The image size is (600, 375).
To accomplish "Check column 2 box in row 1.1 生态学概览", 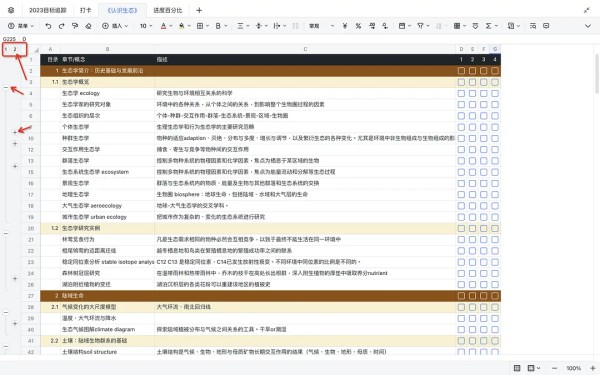I will coord(472,82).
